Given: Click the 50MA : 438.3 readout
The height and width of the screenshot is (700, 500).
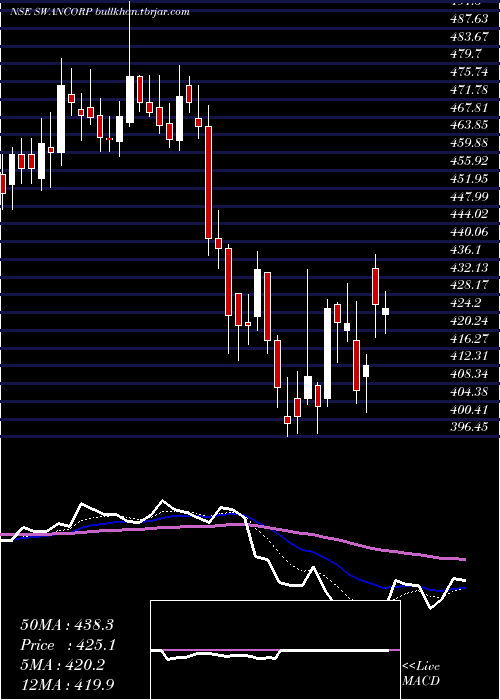Looking at the screenshot, I should pos(68,625).
